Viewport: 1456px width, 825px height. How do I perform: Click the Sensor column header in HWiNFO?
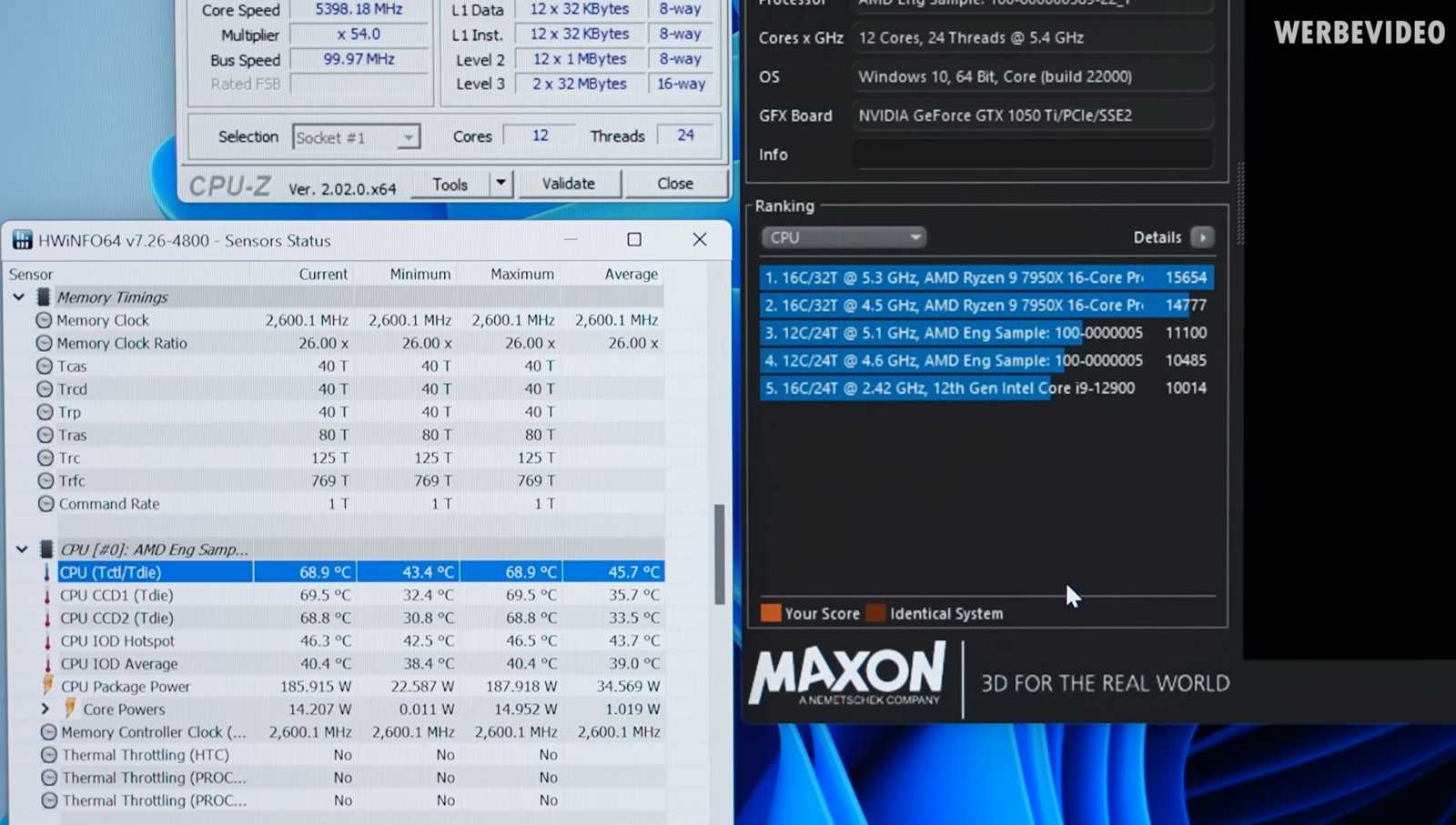click(x=31, y=274)
